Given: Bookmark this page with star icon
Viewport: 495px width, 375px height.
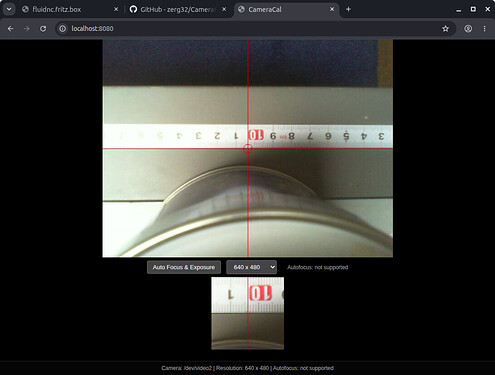Looking at the screenshot, I should tap(445, 29).
